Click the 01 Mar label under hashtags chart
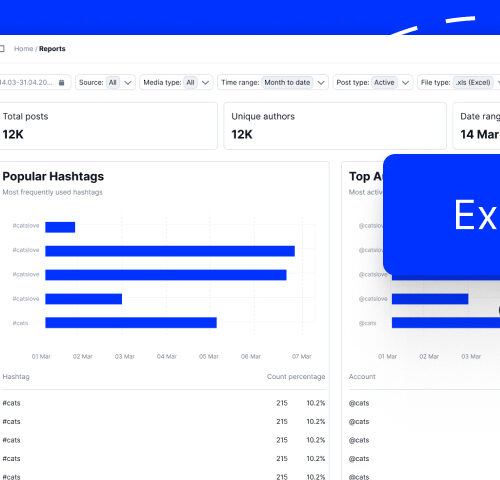 [41, 356]
